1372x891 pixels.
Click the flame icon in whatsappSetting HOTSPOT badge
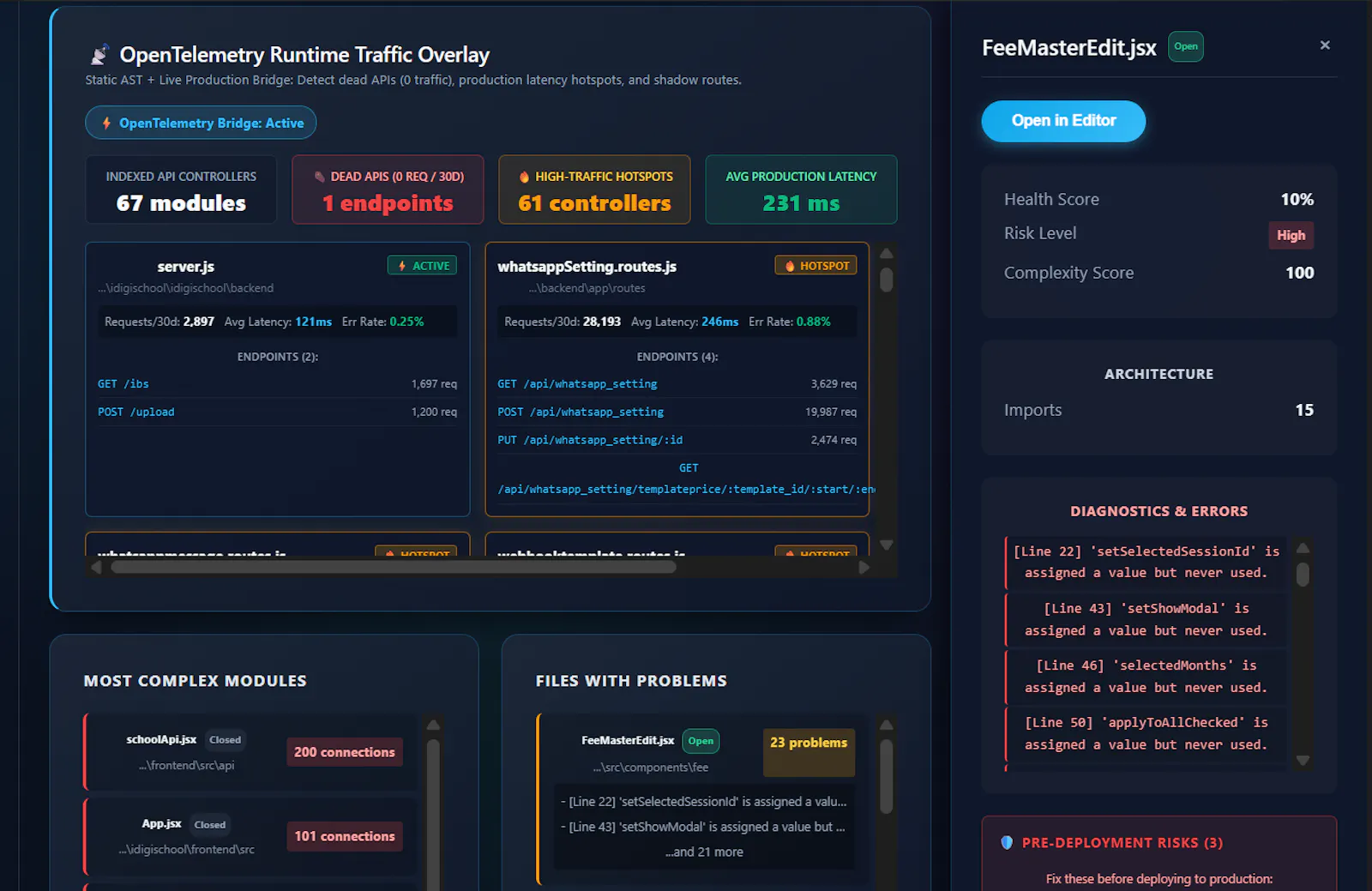point(790,266)
